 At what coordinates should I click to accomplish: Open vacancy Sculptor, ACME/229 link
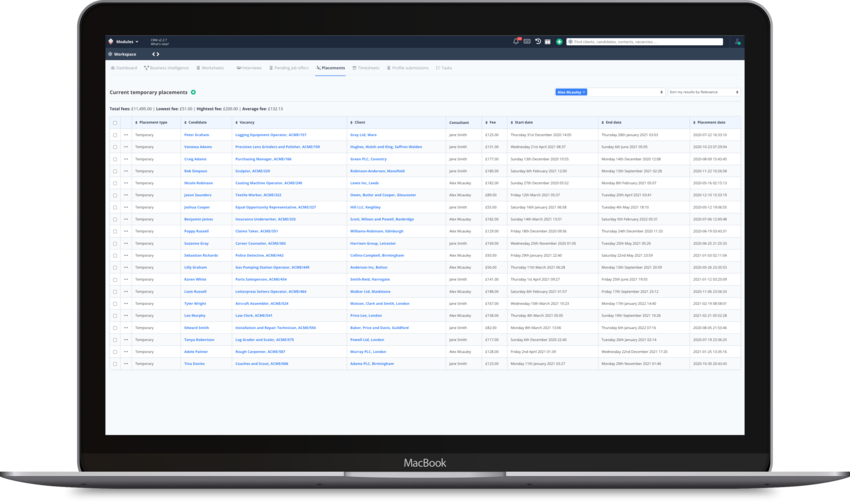[x=253, y=171]
